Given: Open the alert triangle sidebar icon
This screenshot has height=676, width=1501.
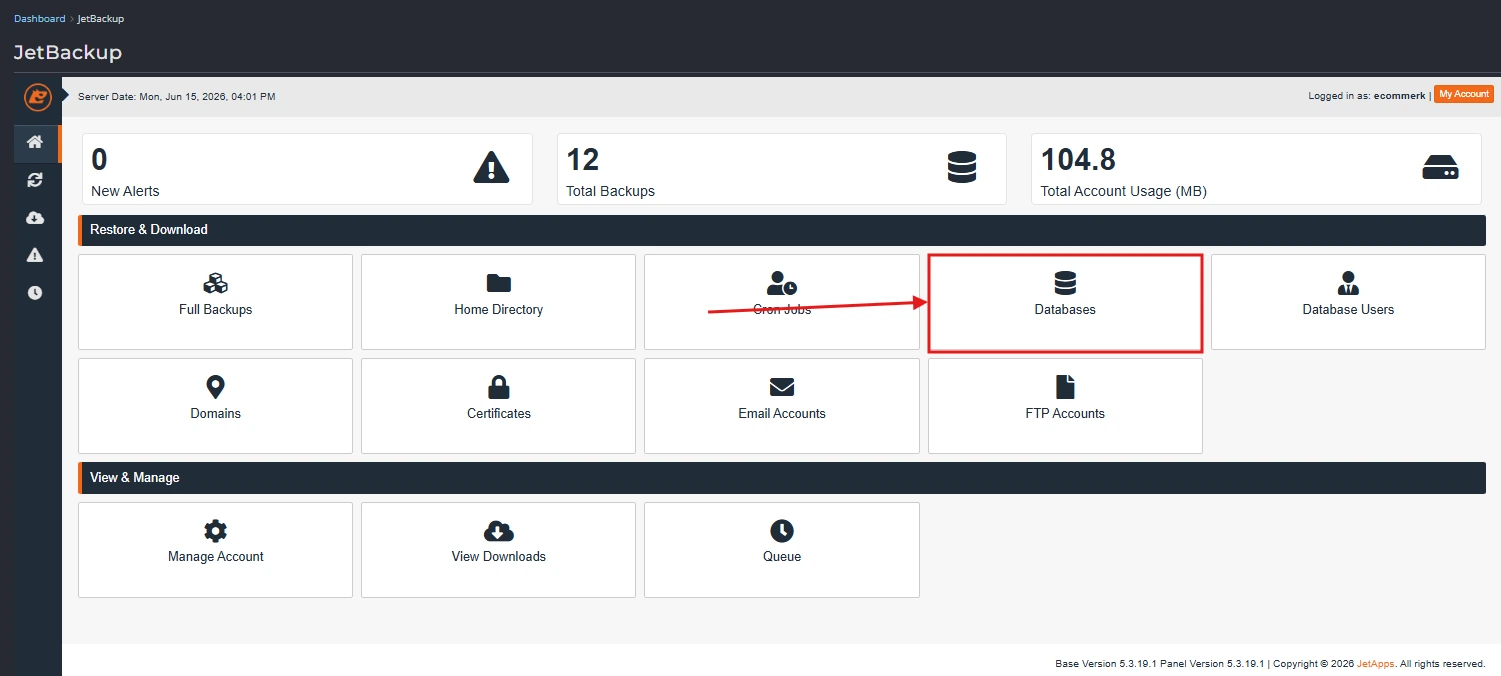Looking at the screenshot, I should [x=35, y=255].
